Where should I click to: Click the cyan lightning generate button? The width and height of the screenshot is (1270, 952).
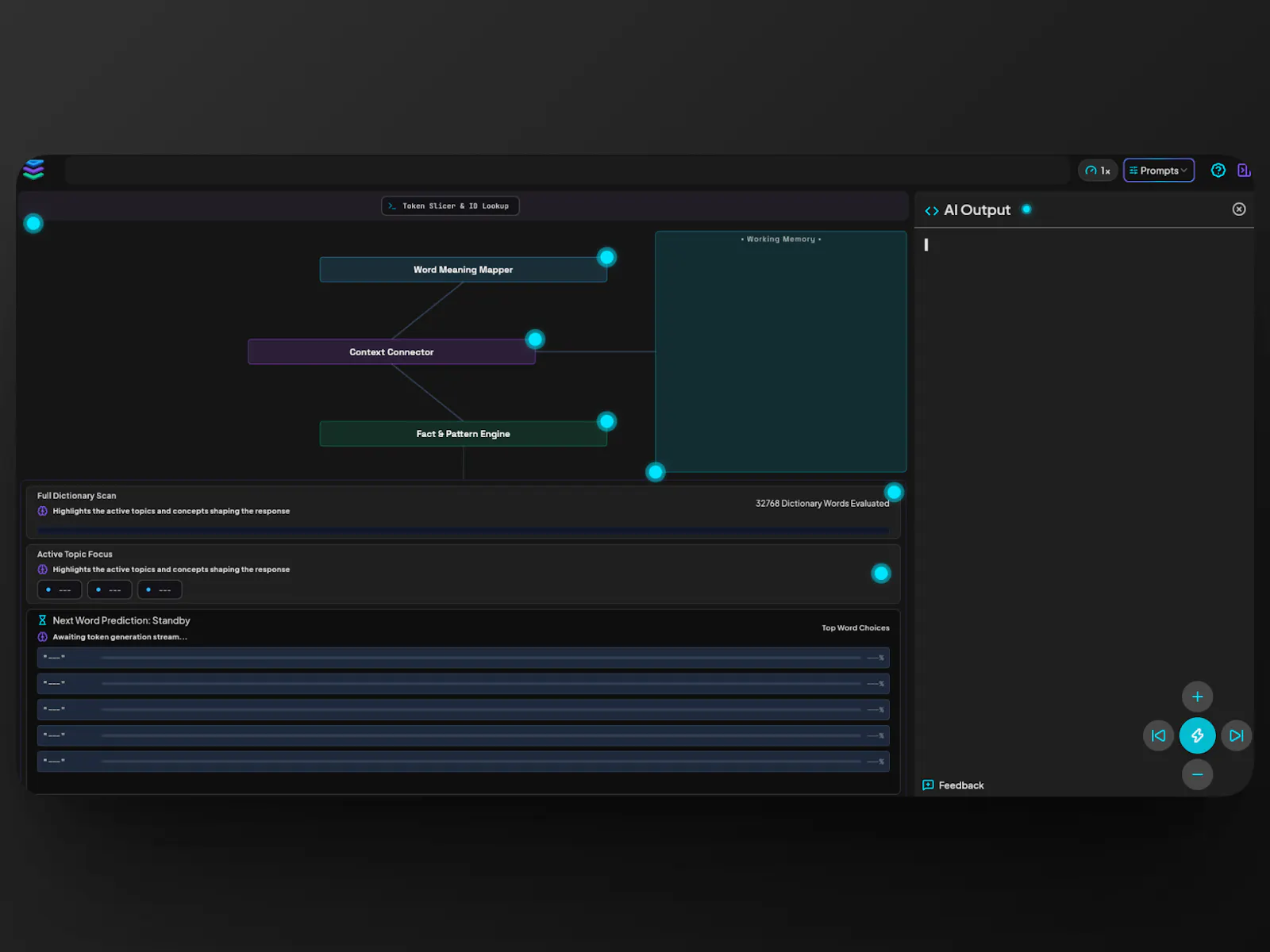tap(1197, 735)
